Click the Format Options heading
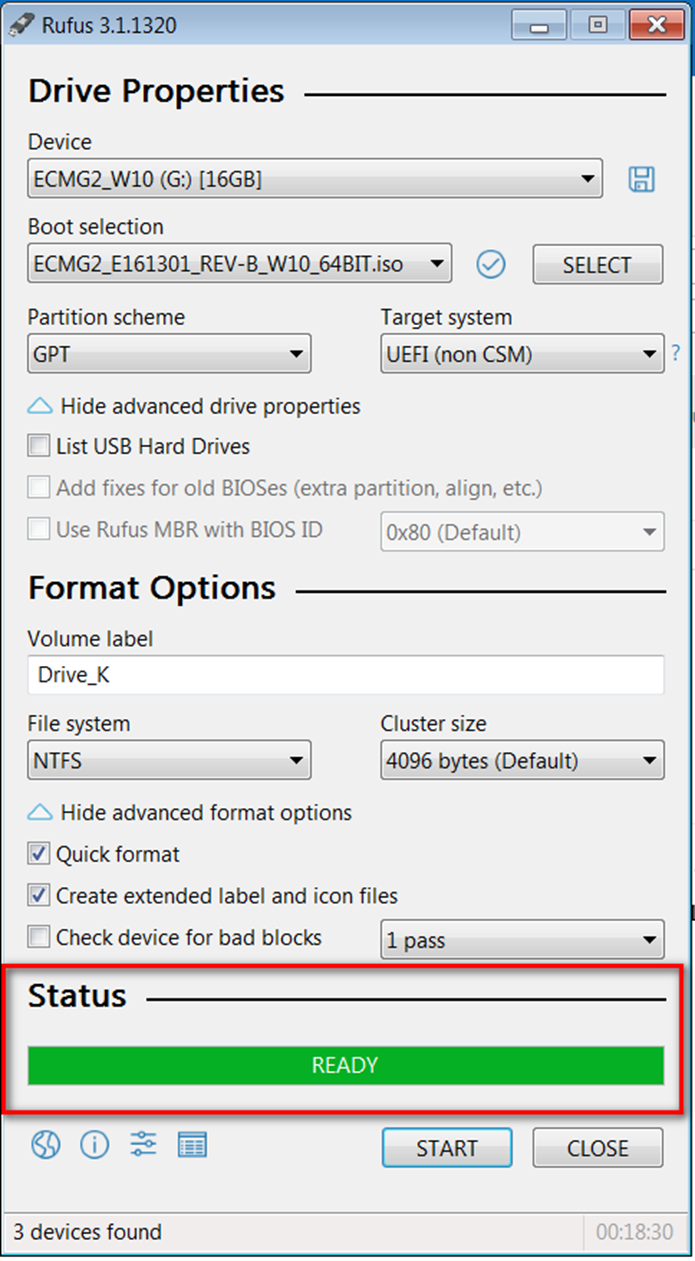Image resolution: width=695 pixels, height=1261 pixels. [152, 588]
